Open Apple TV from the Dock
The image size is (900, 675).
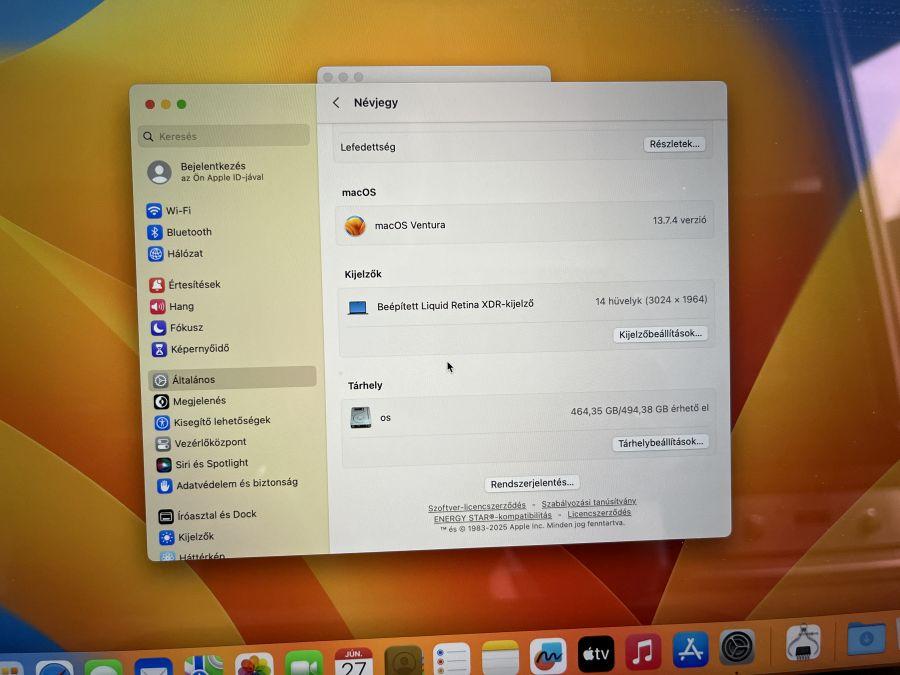point(596,654)
